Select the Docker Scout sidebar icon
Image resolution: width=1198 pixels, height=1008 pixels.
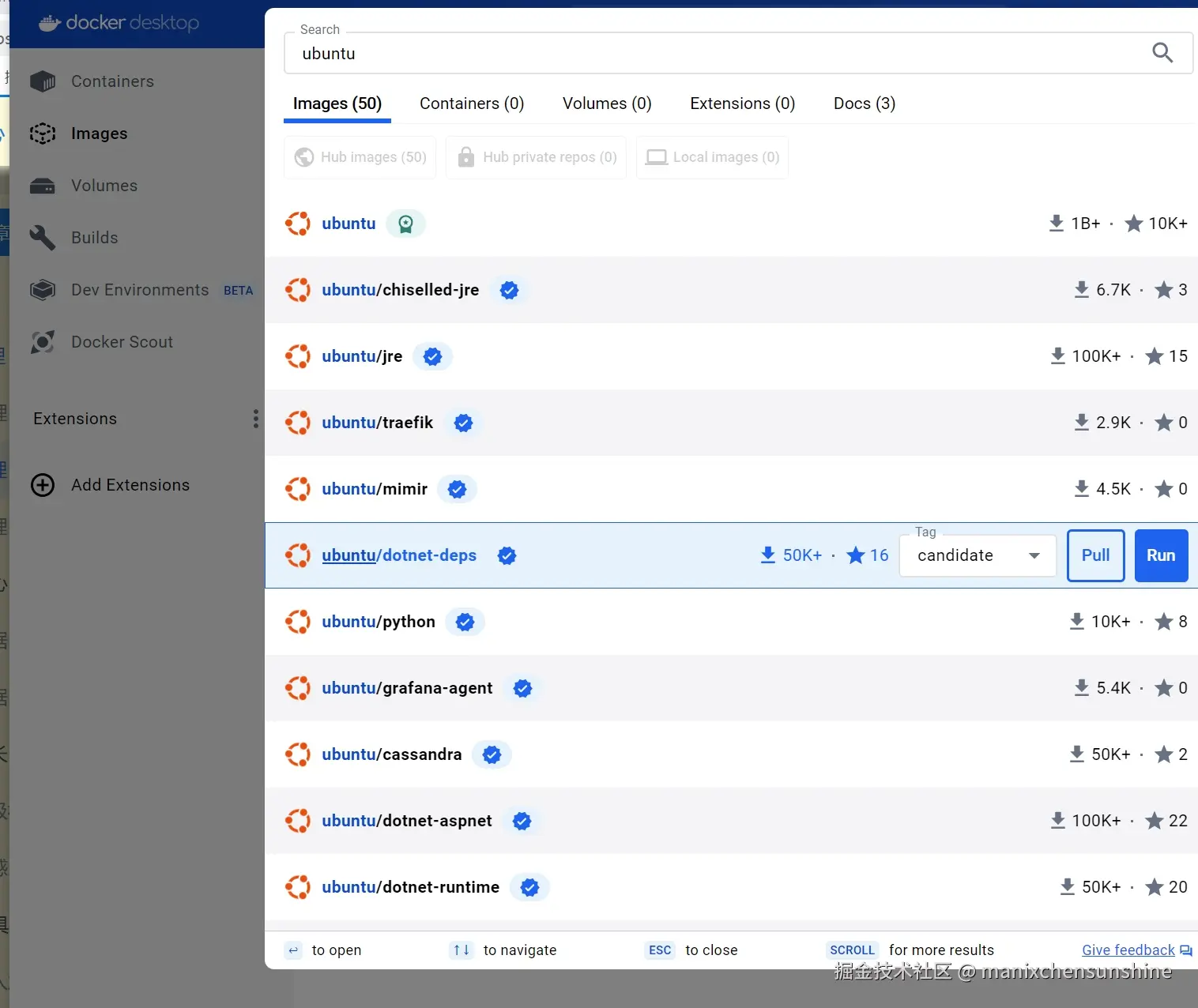tap(42, 342)
